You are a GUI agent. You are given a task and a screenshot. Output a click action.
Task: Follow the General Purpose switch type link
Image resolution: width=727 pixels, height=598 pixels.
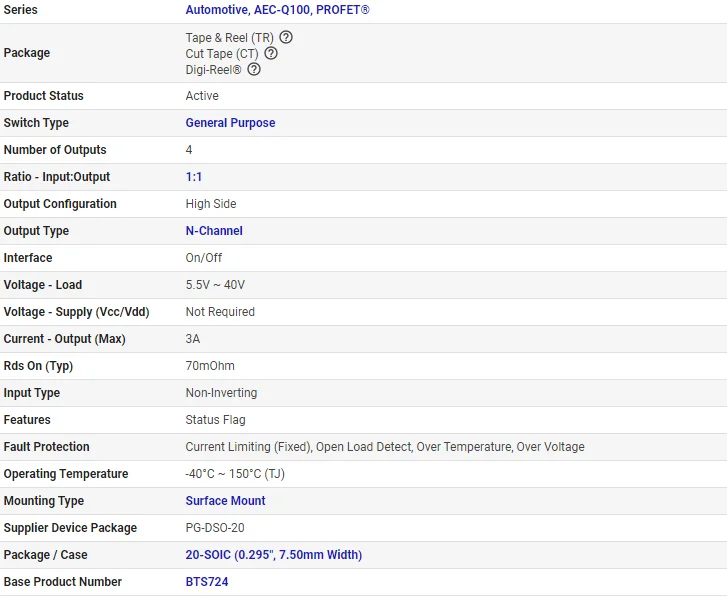click(230, 123)
